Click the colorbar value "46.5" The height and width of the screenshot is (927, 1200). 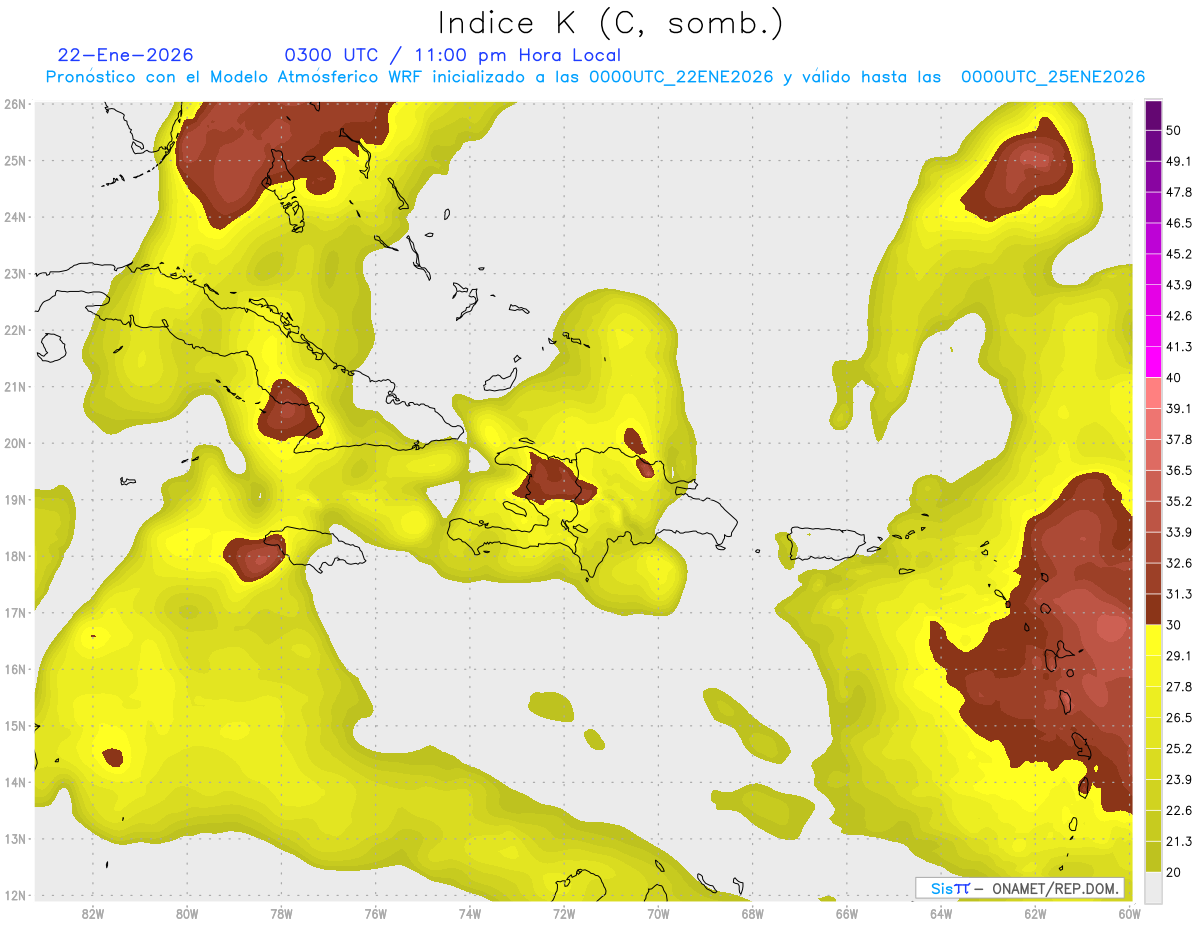(x=1178, y=223)
